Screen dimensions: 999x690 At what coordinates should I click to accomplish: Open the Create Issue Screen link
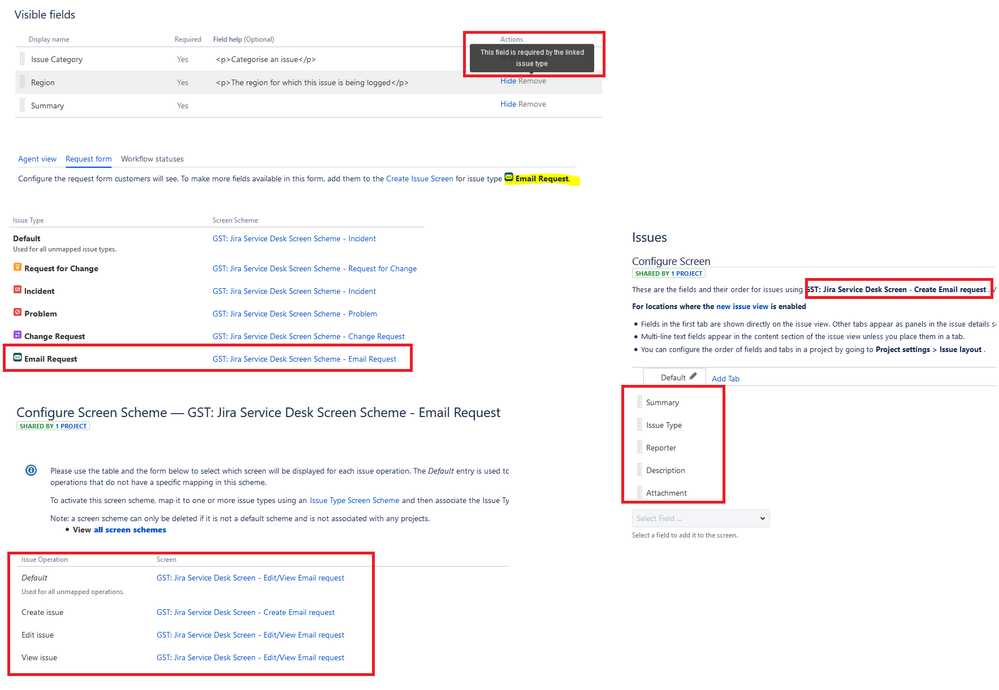click(419, 179)
